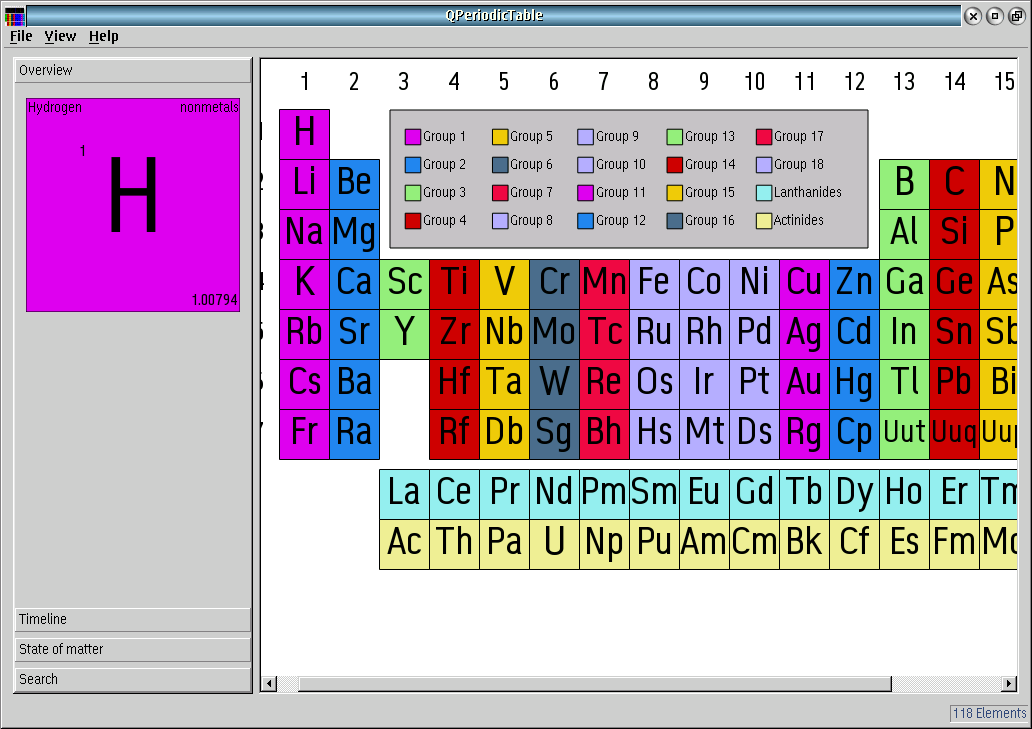Viewport: 1032px width, 729px height.
Task: Select the Uut element tile
Action: pyautogui.click(x=904, y=431)
